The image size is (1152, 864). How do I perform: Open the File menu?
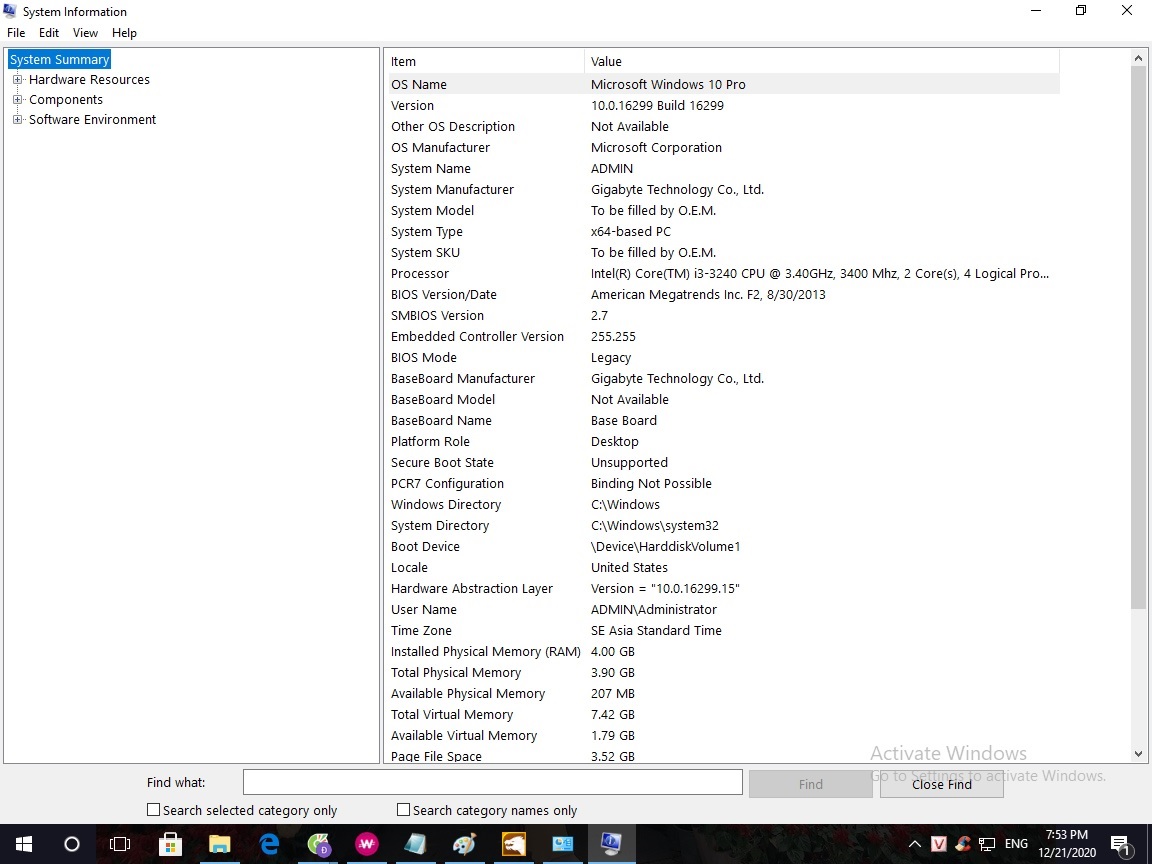tap(16, 33)
